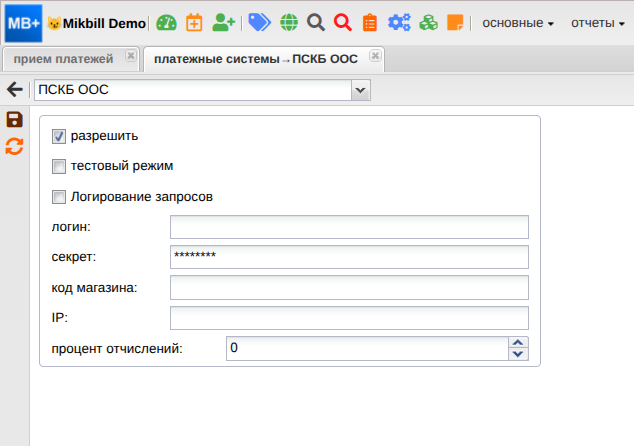
Task: Click the ПСКБ ООС combo box text field
Action: click(x=193, y=90)
